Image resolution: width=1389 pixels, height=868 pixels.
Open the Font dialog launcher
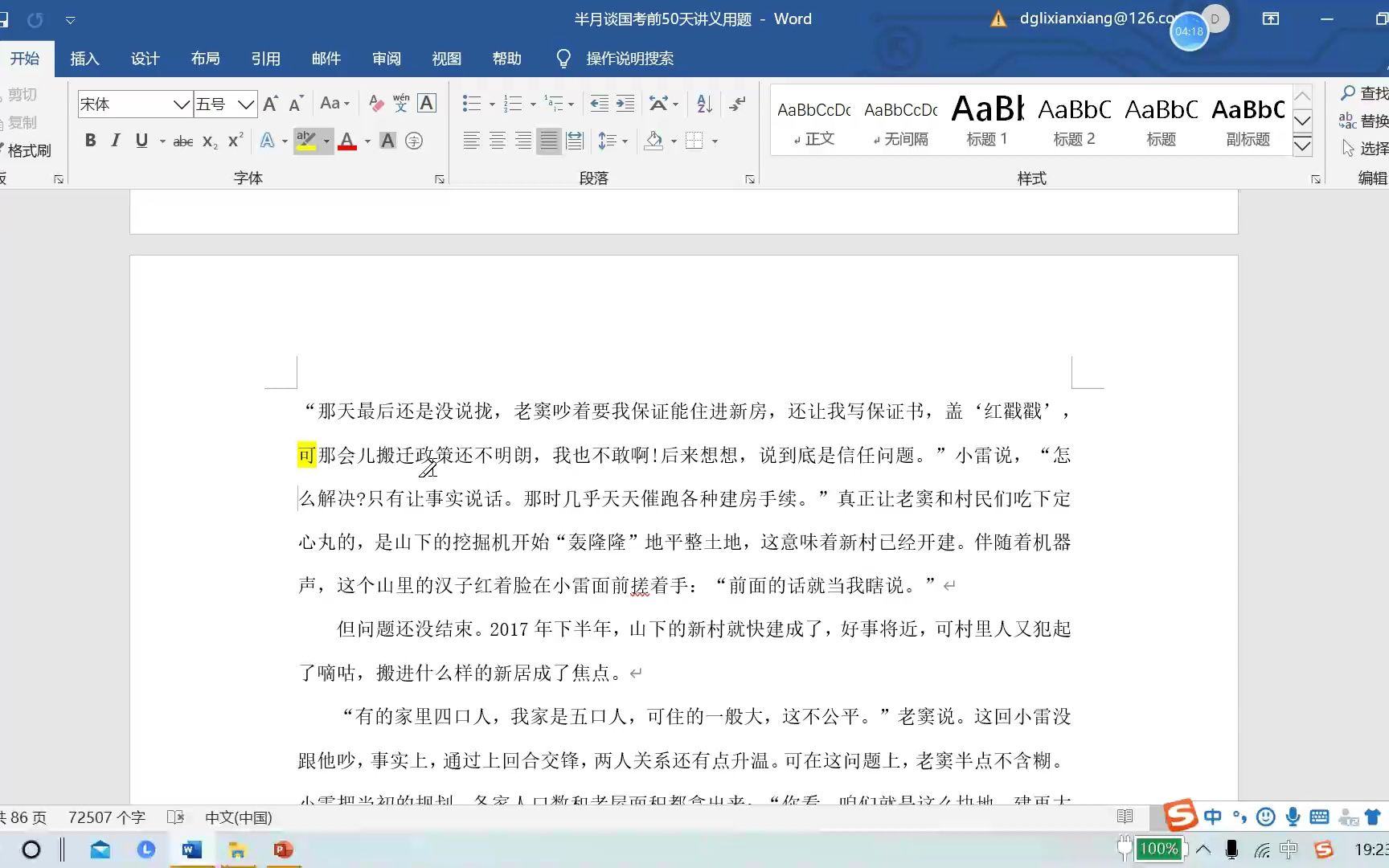point(440,179)
